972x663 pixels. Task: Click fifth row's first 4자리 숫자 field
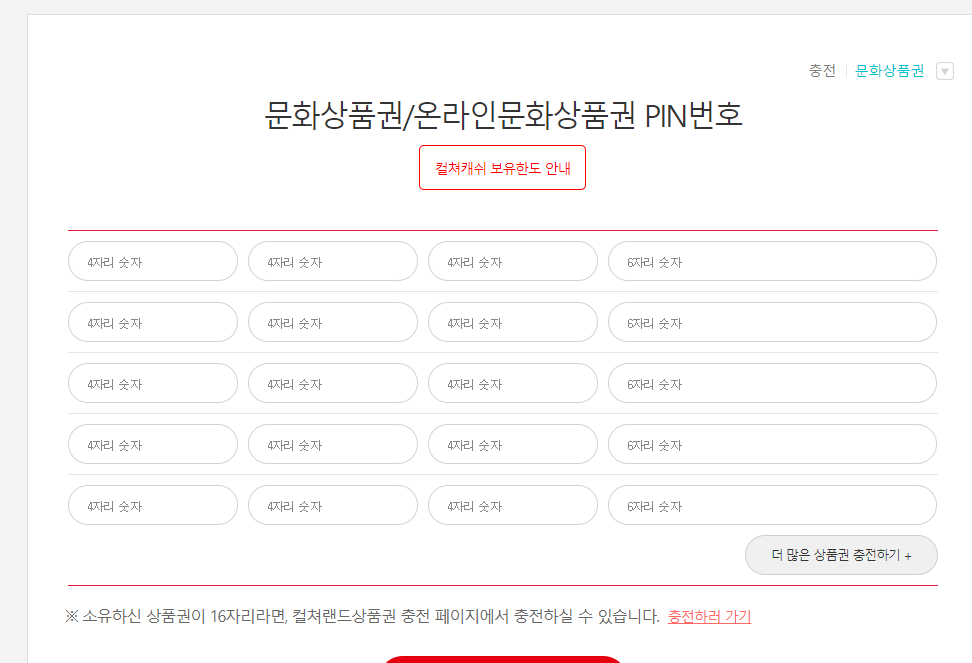(152, 505)
